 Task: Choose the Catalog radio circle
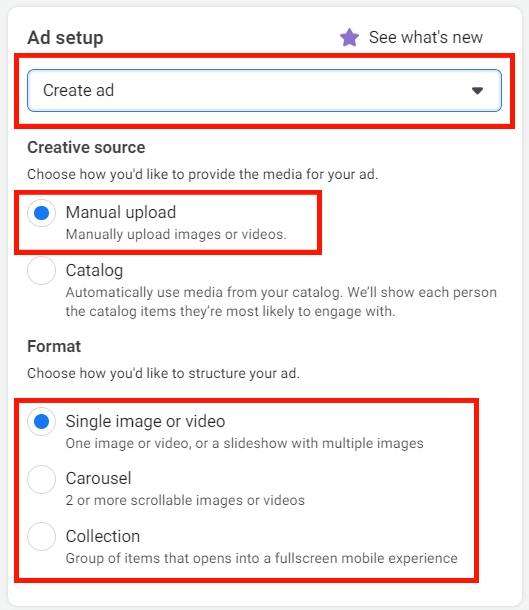(x=41, y=270)
